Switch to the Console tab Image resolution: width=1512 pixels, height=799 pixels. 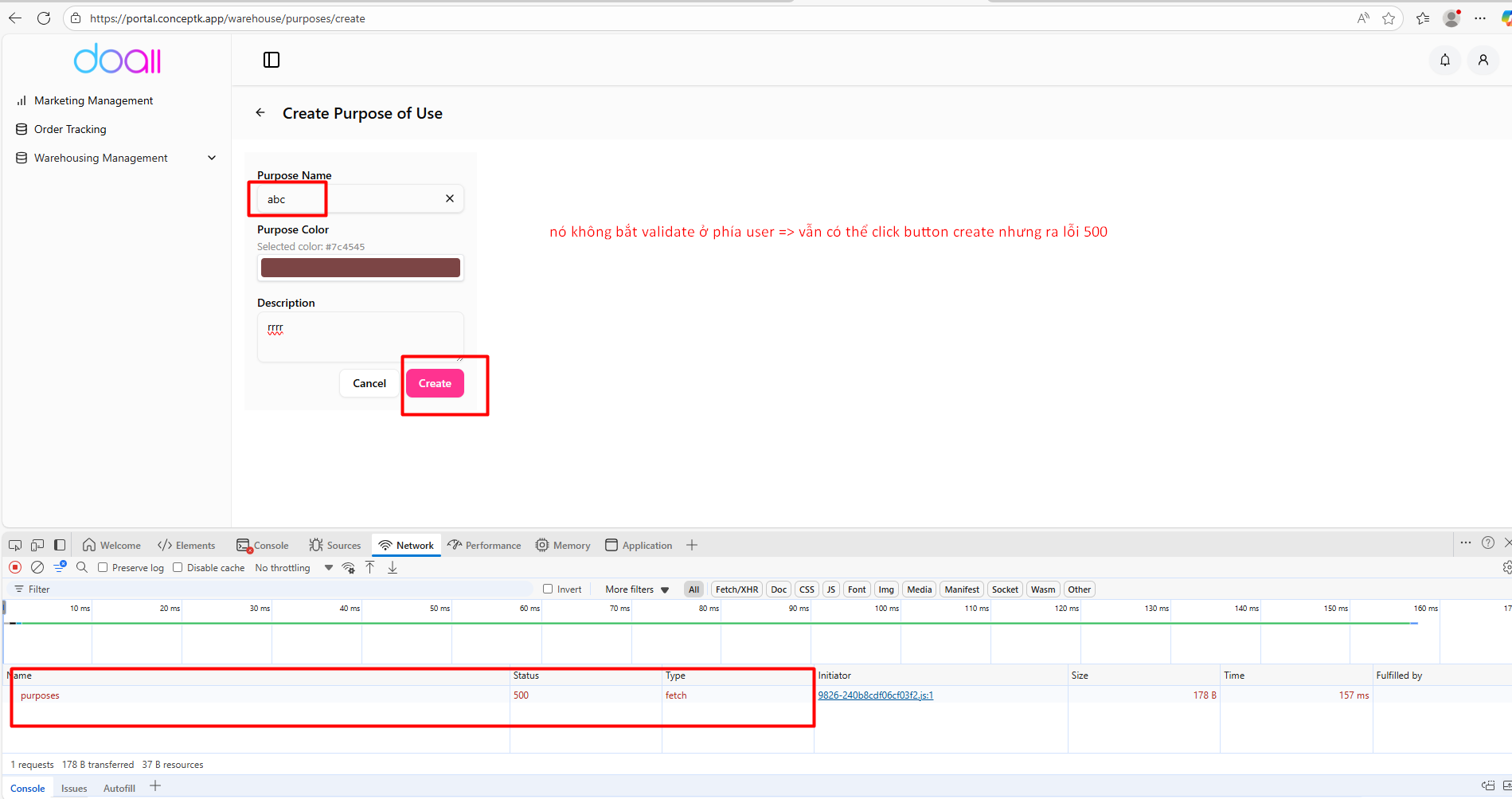point(263,546)
